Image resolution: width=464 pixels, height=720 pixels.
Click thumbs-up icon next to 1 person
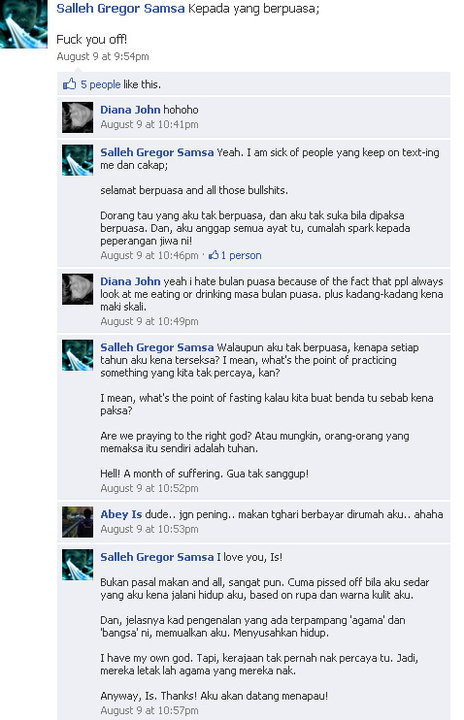[213, 255]
